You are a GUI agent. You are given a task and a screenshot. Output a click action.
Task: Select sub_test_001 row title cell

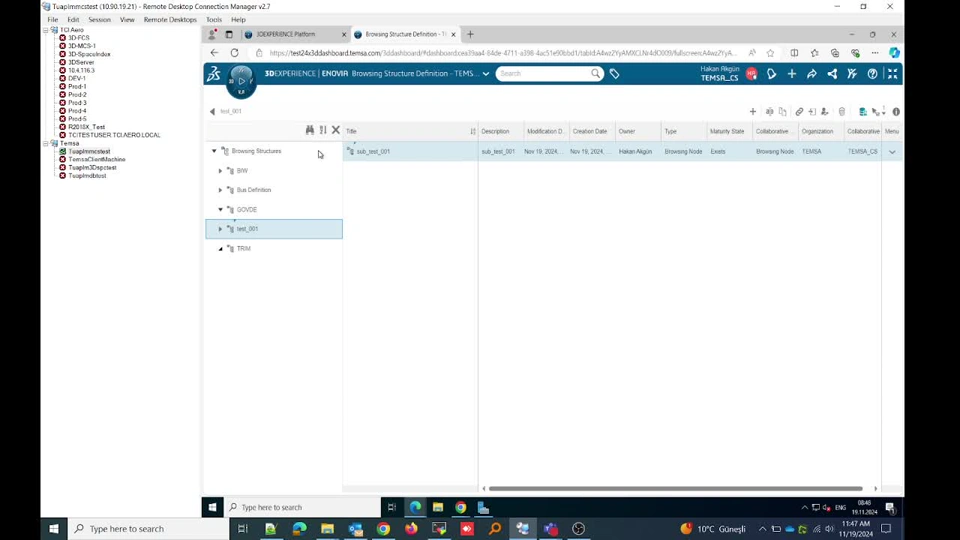coord(410,152)
